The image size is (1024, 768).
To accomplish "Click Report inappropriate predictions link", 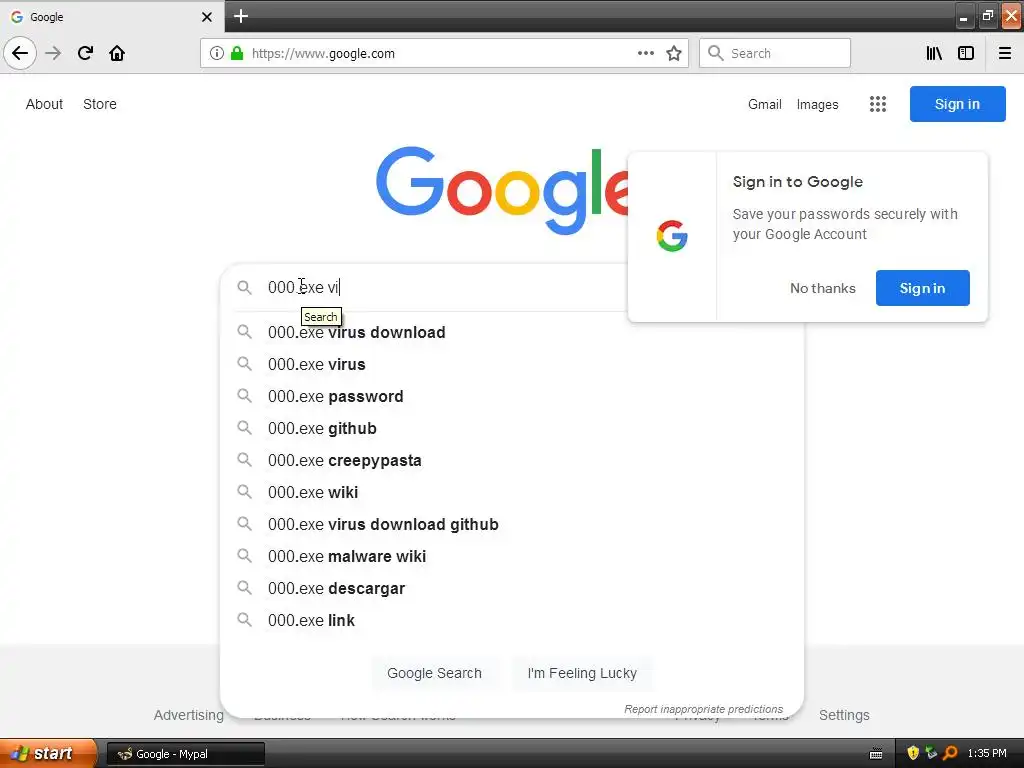I will 703,709.
